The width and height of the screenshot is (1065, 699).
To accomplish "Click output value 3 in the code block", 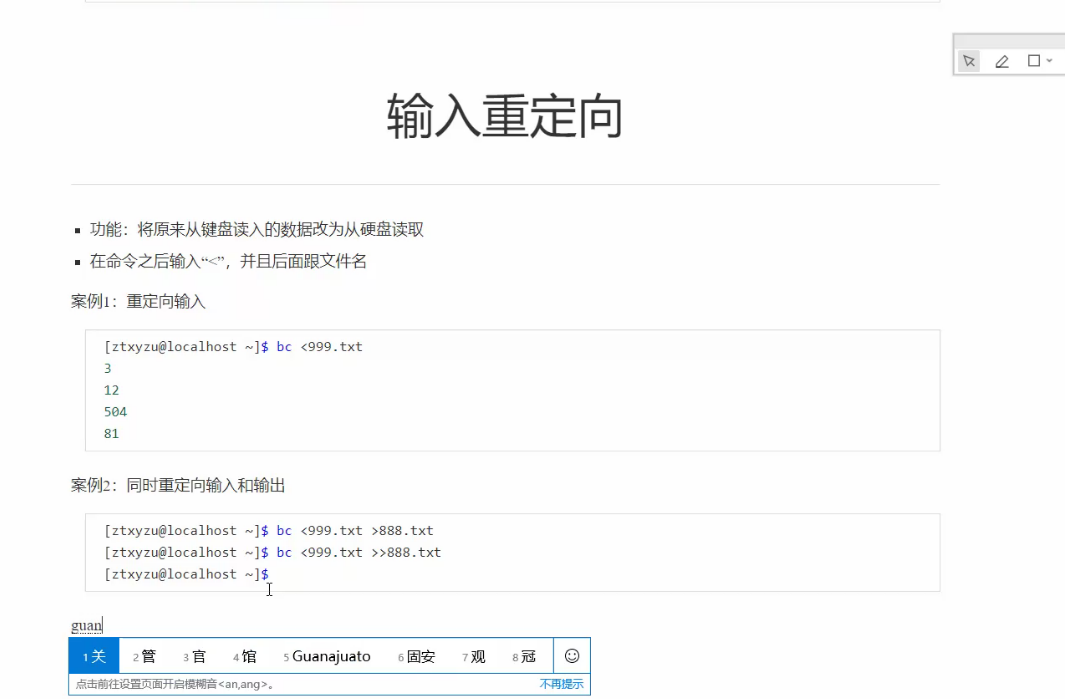I will tap(107, 368).
